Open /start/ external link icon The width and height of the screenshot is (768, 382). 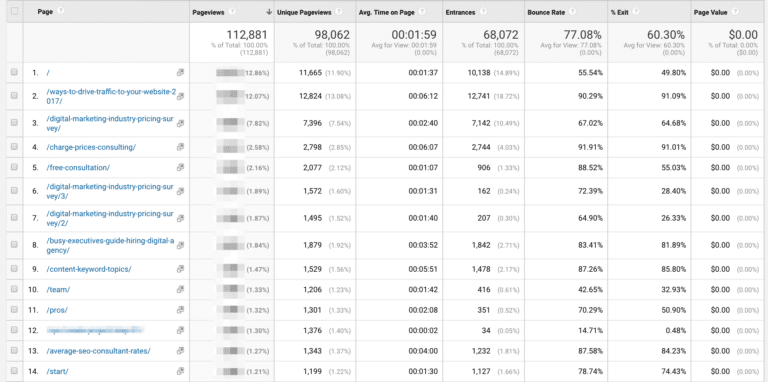click(x=180, y=371)
